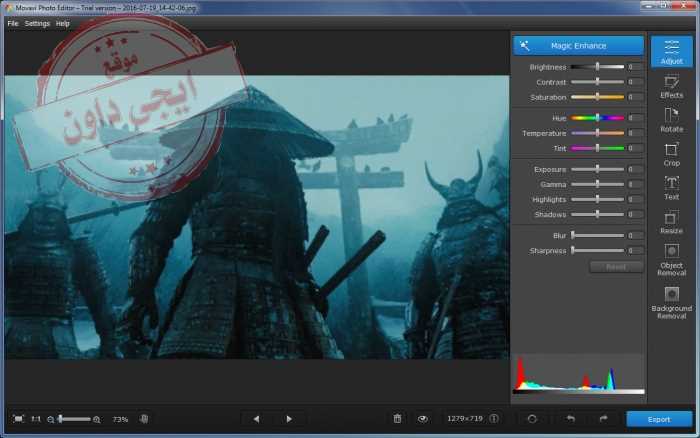Click the Magic Enhance wand icon
700x438 pixels.
coord(525,46)
